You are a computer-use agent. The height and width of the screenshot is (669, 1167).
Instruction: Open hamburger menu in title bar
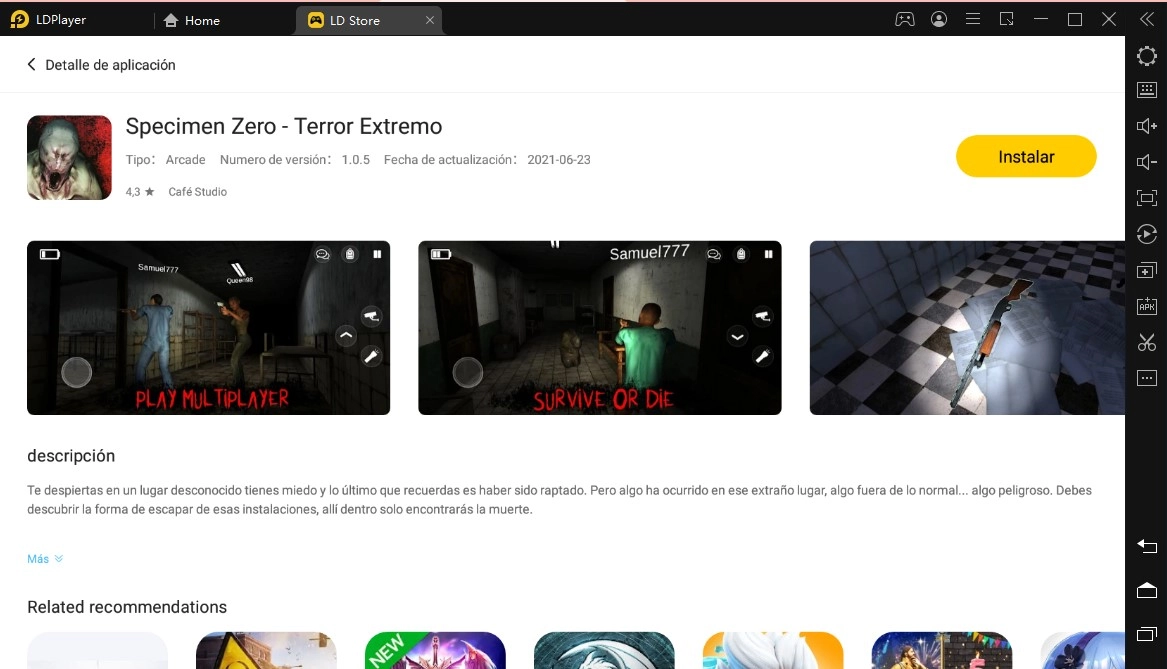click(973, 19)
